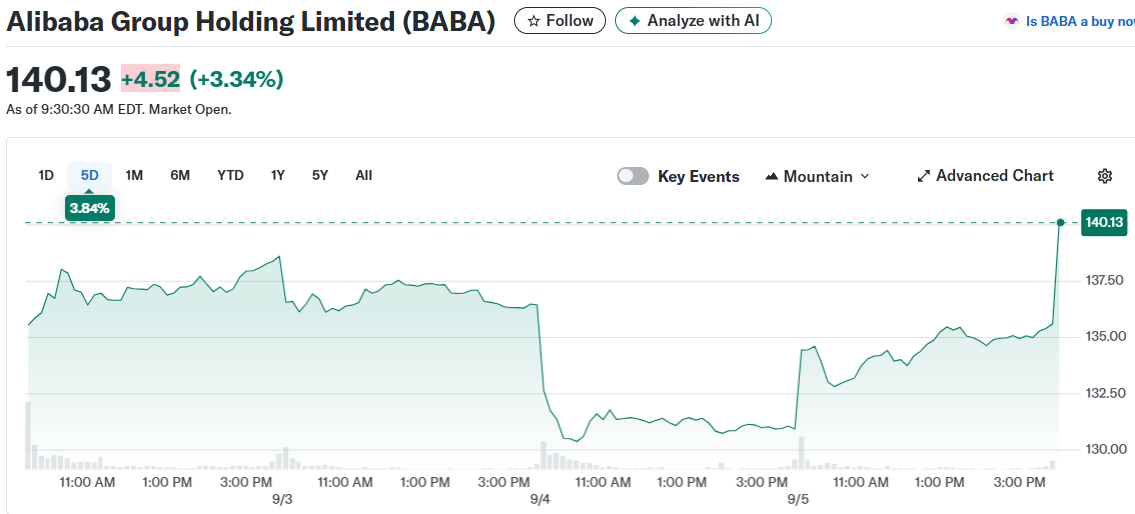Click the chart settings gear icon
1135x514 pixels.
[x=1105, y=175]
